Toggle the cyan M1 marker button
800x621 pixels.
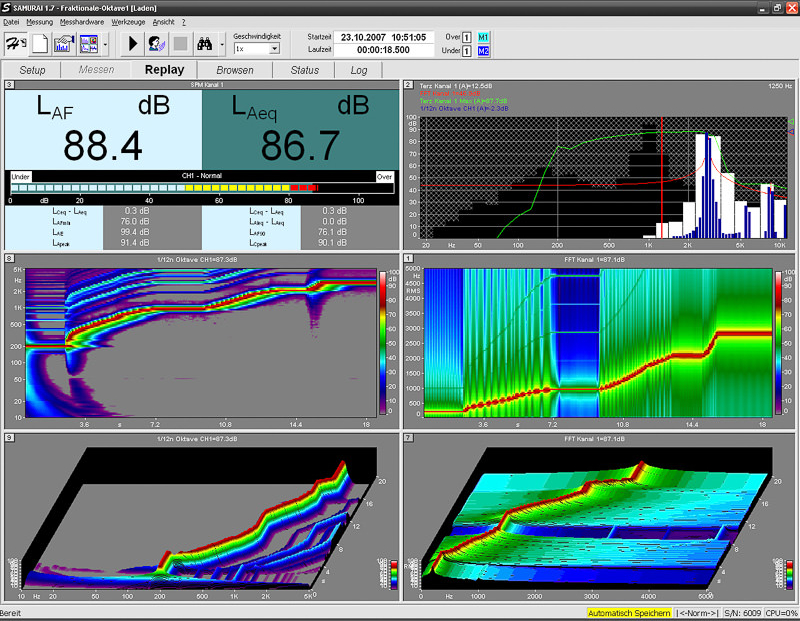click(483, 37)
